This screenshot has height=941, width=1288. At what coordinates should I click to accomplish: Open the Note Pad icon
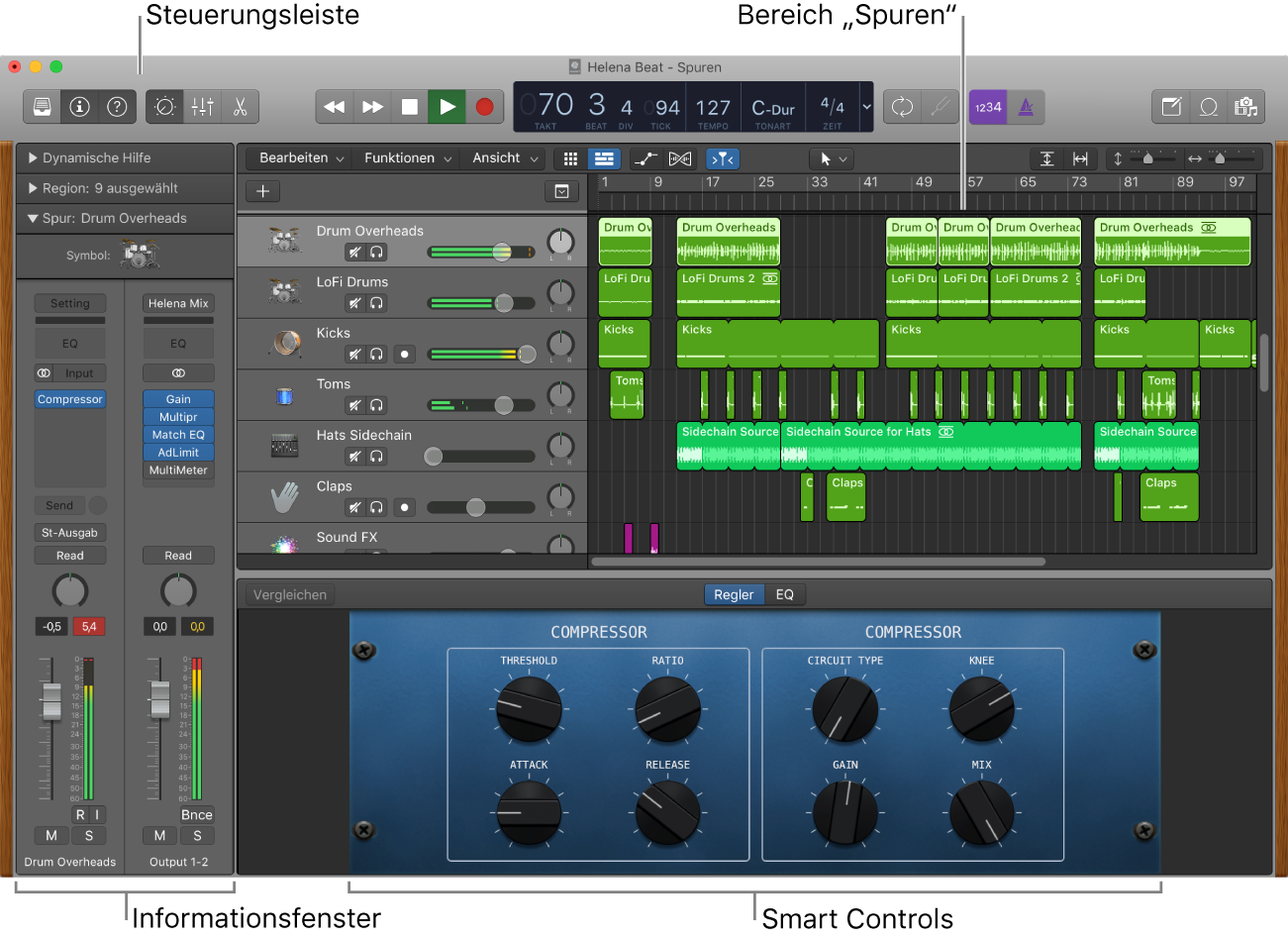1173,106
